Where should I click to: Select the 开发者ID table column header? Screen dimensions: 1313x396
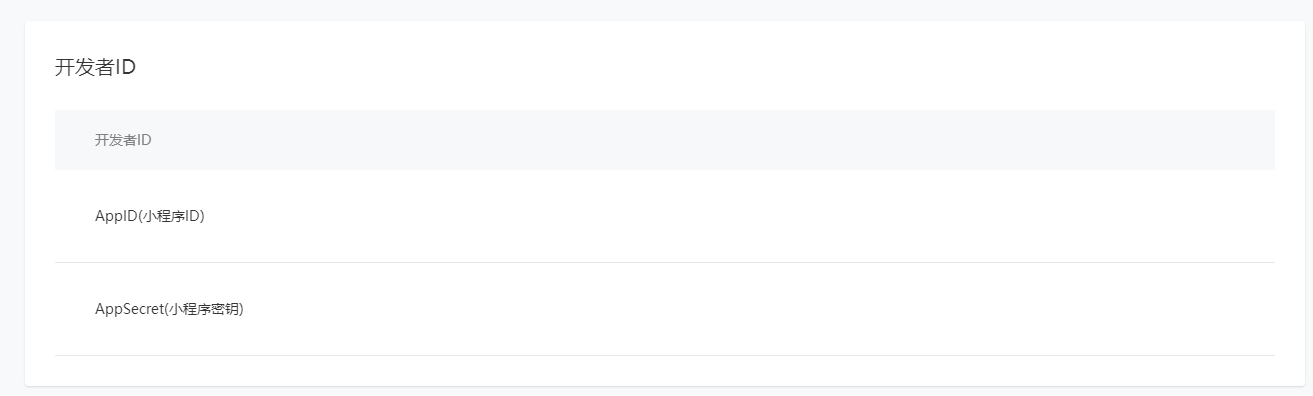click(x=123, y=140)
